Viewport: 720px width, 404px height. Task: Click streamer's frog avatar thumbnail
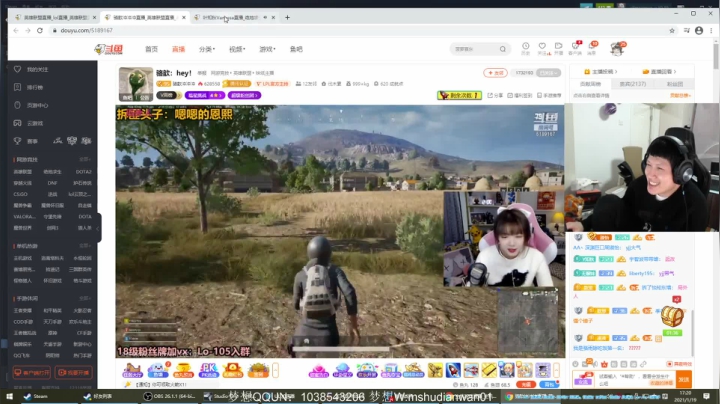tap(135, 84)
